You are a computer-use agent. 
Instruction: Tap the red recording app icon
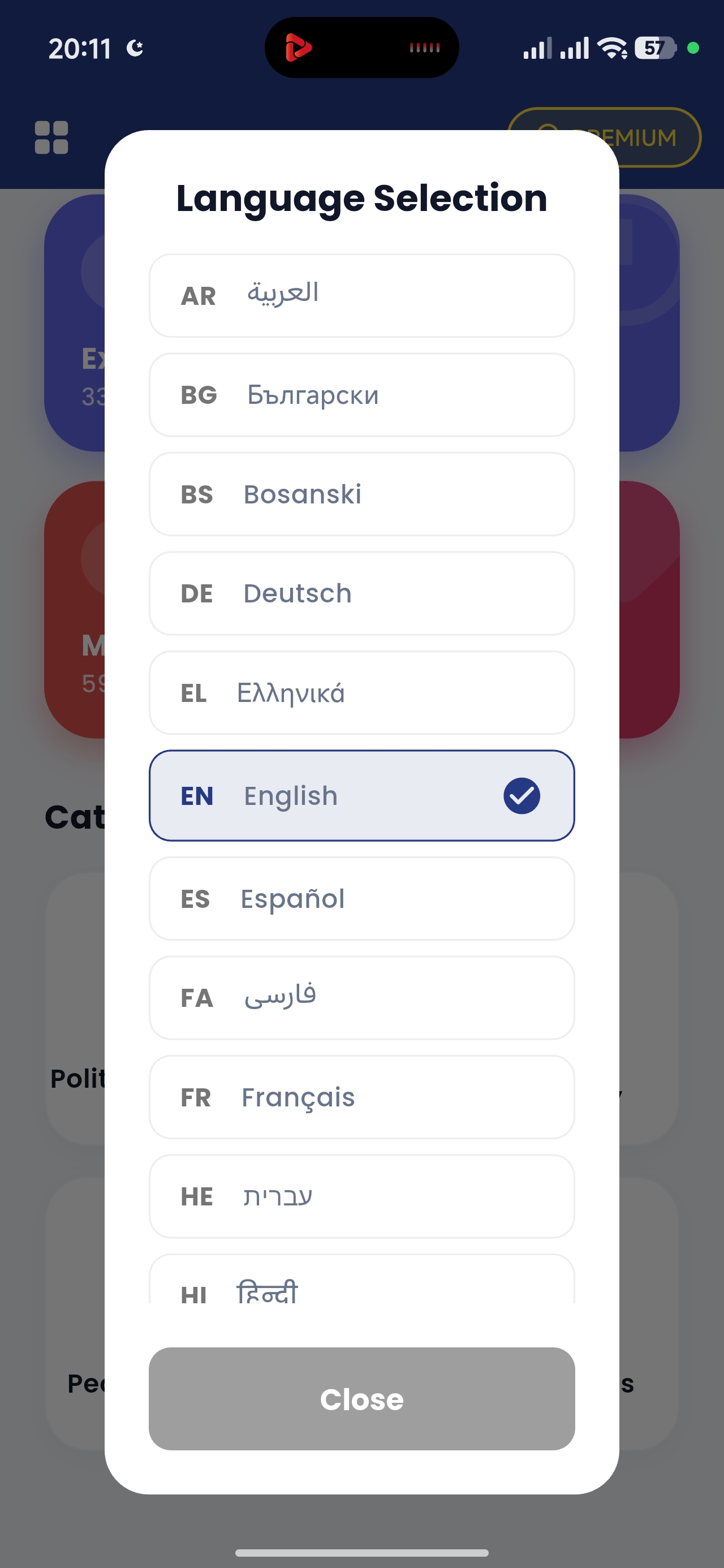(x=299, y=48)
